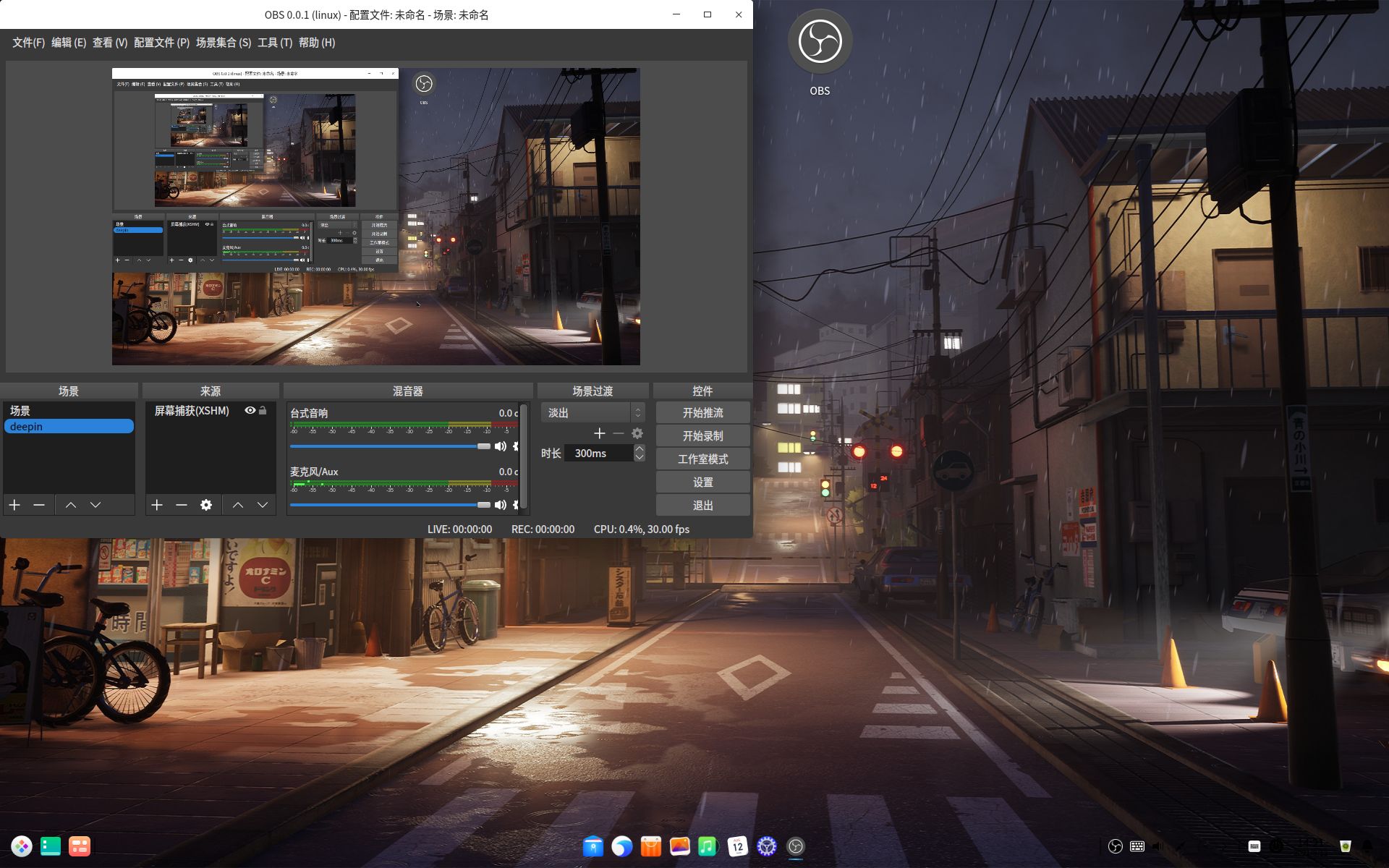The image size is (1389, 868).
Task: Click the 麦克风/Aux volume slider
Action: 390,505
